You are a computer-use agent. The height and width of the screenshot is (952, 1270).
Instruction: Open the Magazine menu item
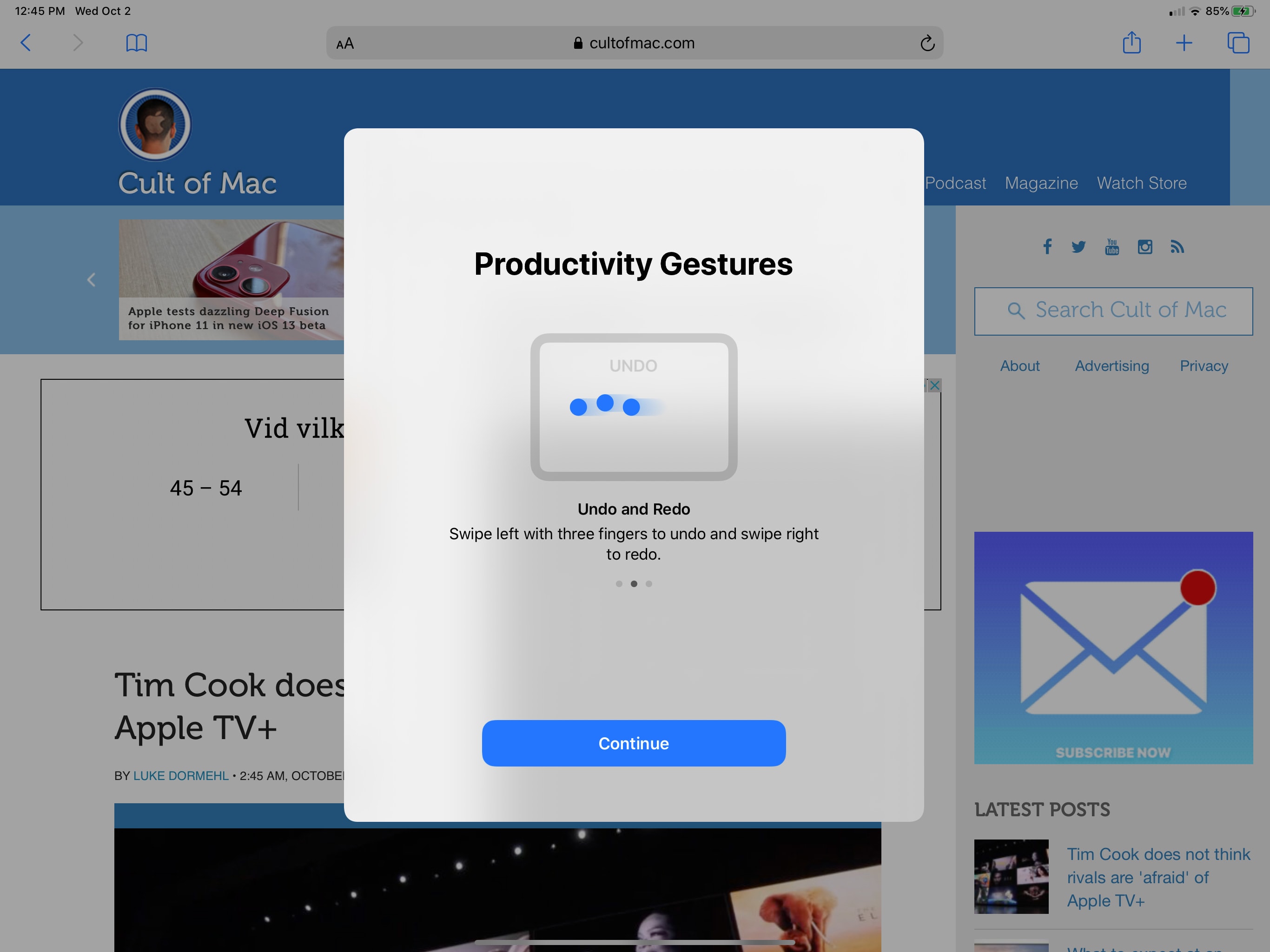point(1041,183)
